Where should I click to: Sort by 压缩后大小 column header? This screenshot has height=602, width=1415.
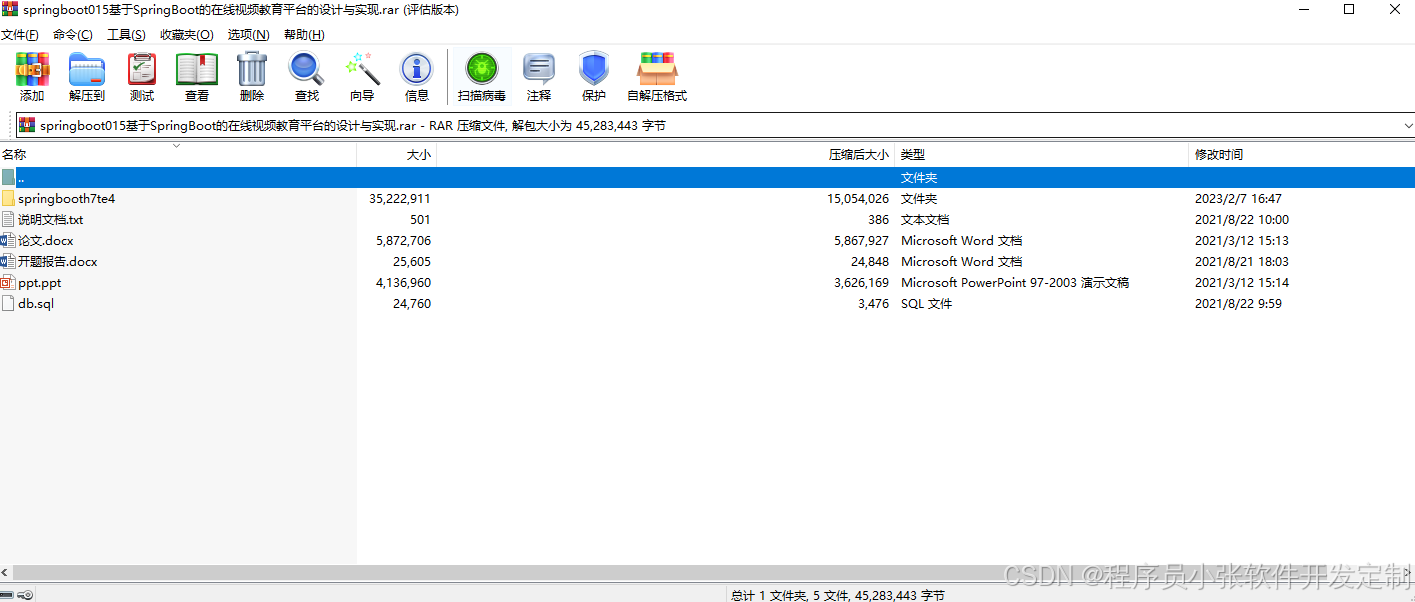click(x=666, y=155)
